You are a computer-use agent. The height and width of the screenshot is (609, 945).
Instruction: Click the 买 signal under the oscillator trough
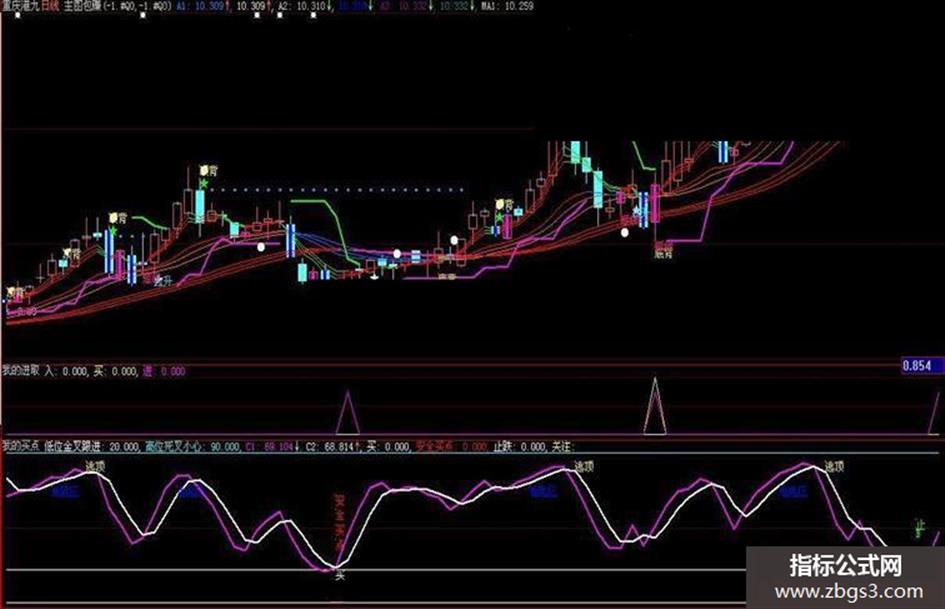339,576
